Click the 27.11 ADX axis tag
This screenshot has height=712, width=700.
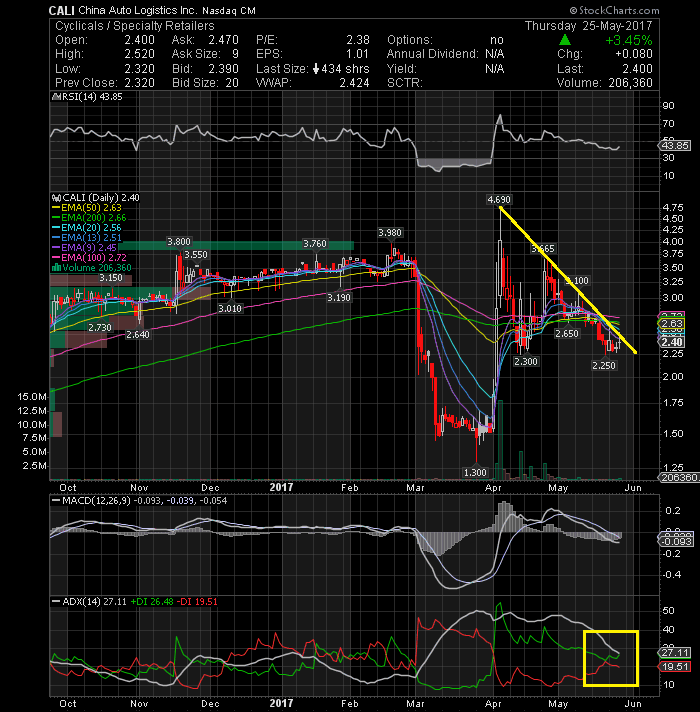tap(675, 653)
